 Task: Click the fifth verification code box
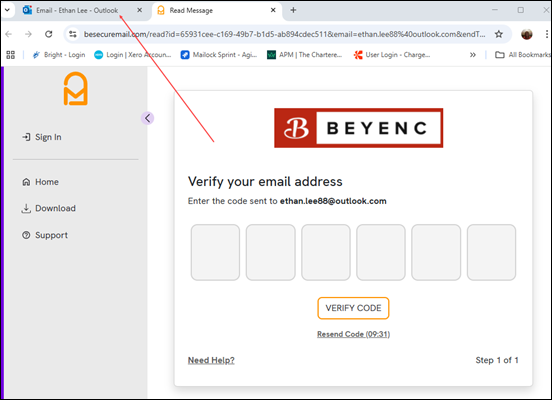coord(436,252)
